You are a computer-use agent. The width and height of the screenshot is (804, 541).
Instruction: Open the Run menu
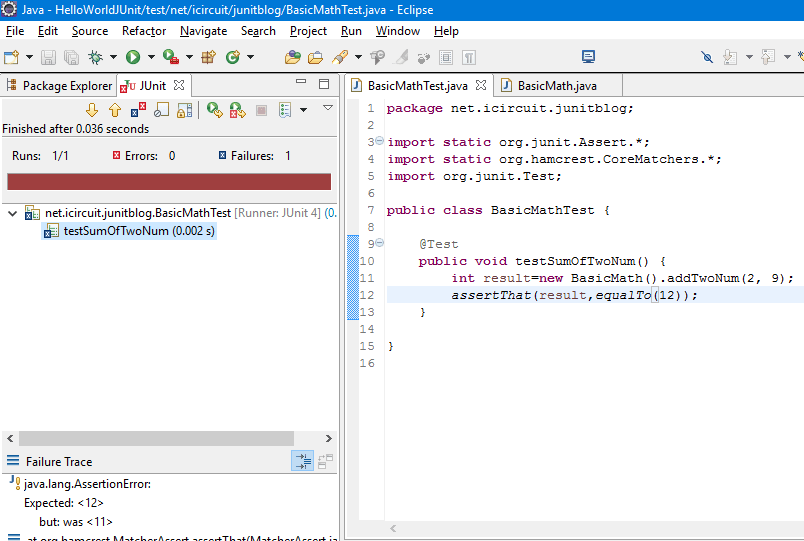point(351,31)
